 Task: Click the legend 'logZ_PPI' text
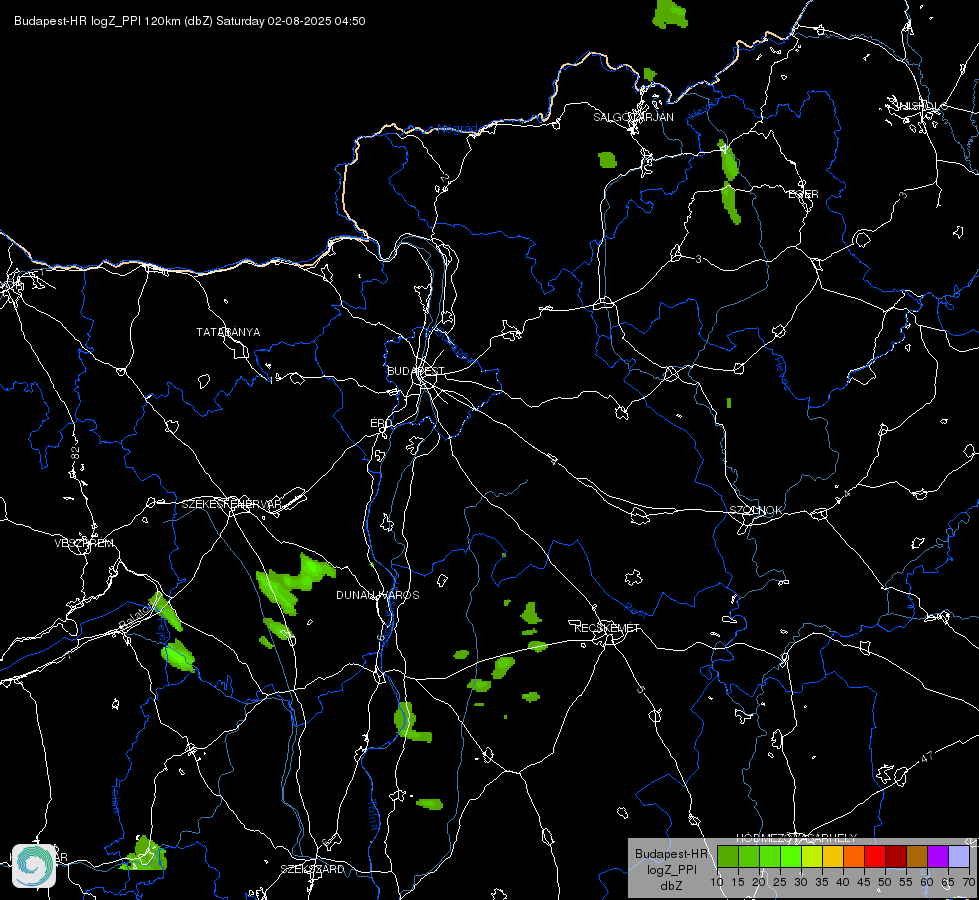[671, 870]
